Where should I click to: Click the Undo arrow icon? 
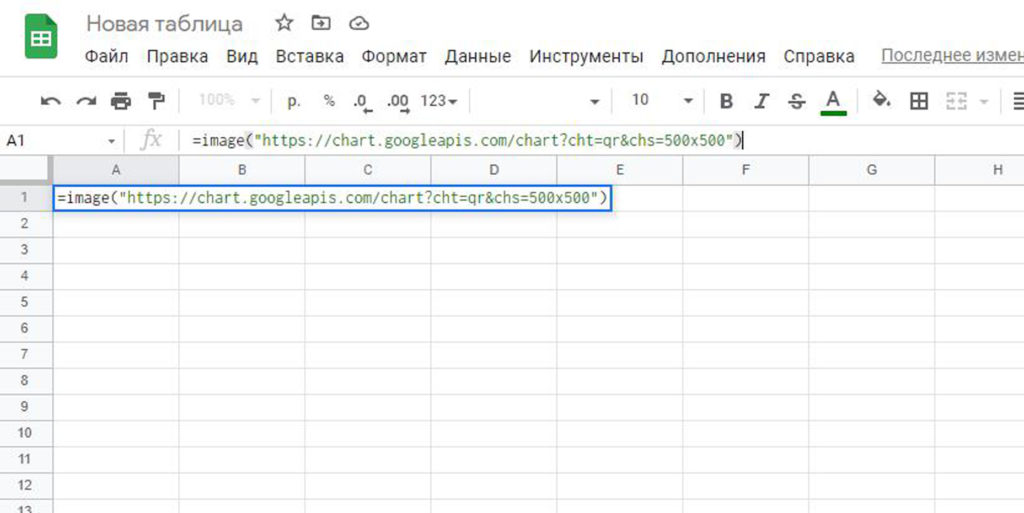[x=51, y=101]
